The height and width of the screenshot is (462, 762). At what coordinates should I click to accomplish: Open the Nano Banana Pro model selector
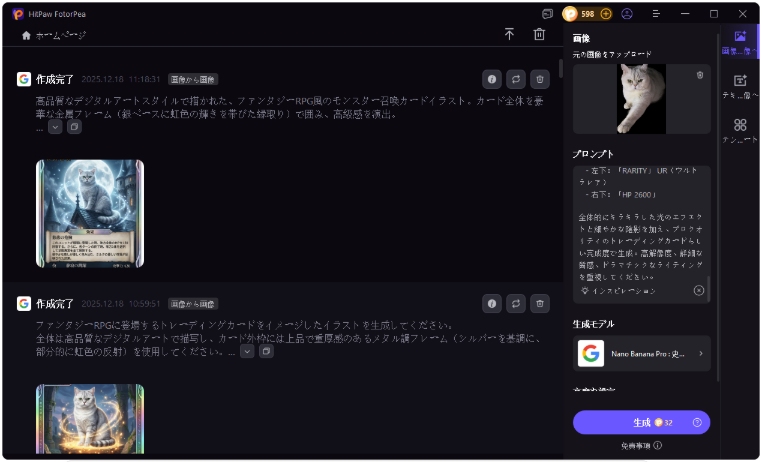(x=641, y=354)
